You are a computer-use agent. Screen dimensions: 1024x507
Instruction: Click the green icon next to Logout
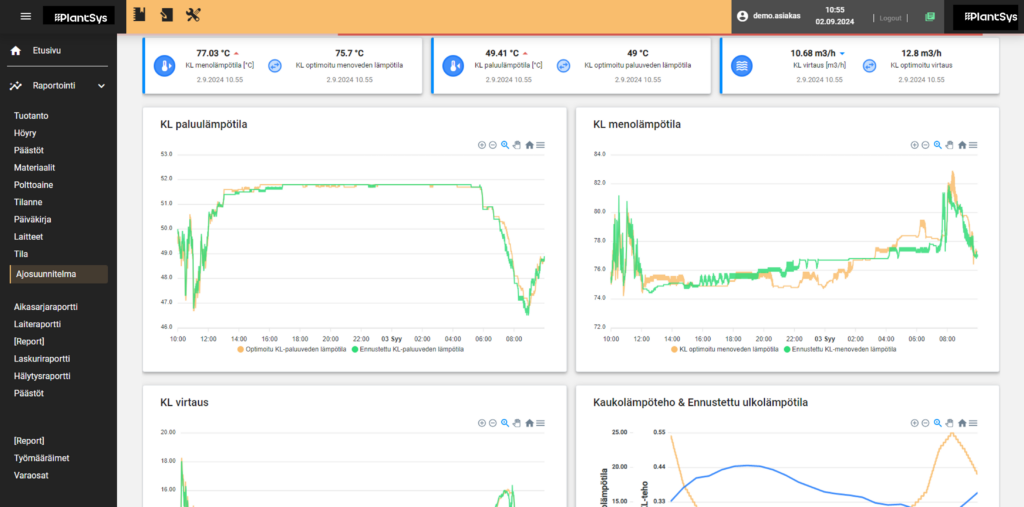click(x=930, y=17)
